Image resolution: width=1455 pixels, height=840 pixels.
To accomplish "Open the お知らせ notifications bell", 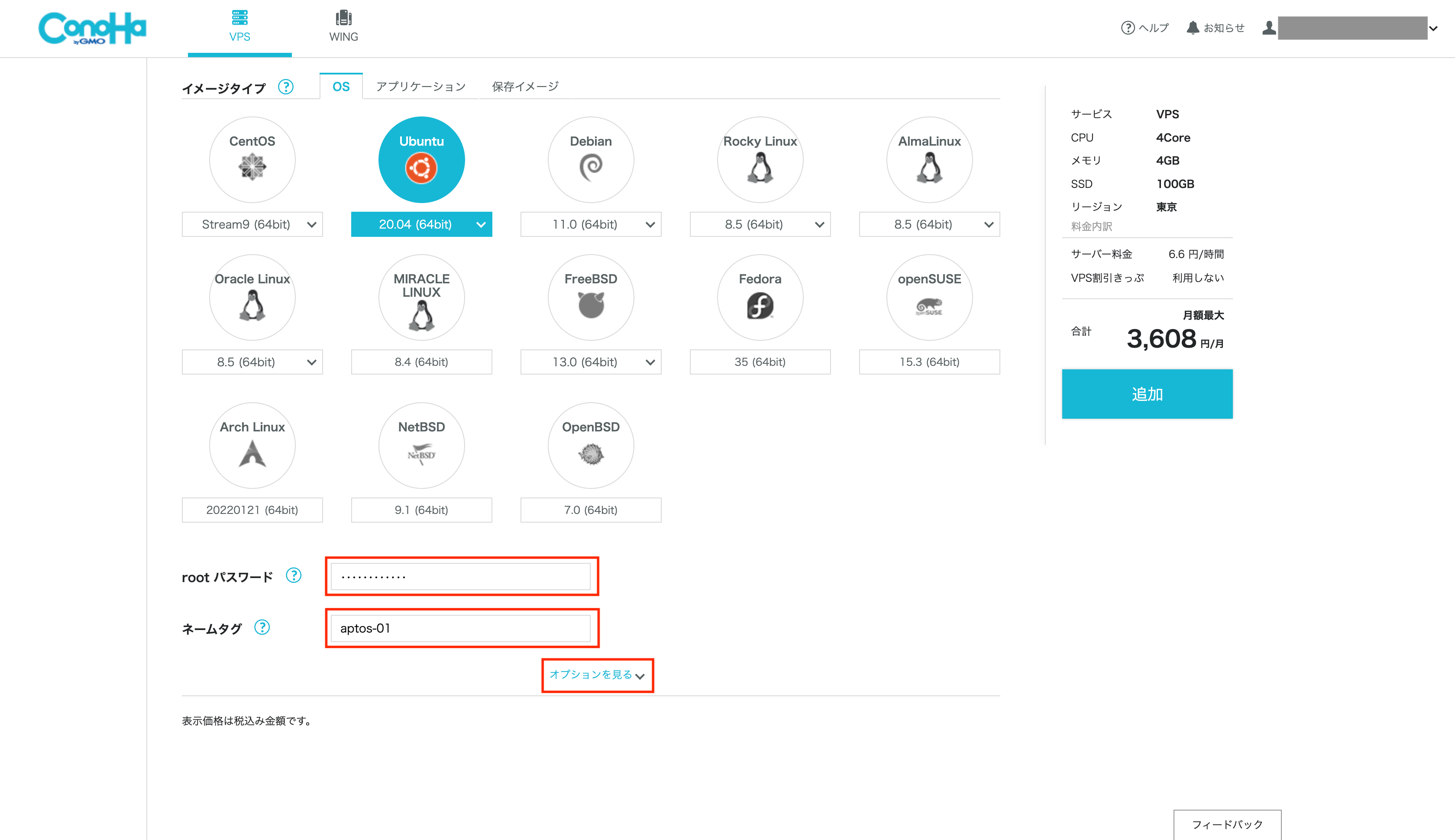I will (x=1193, y=28).
